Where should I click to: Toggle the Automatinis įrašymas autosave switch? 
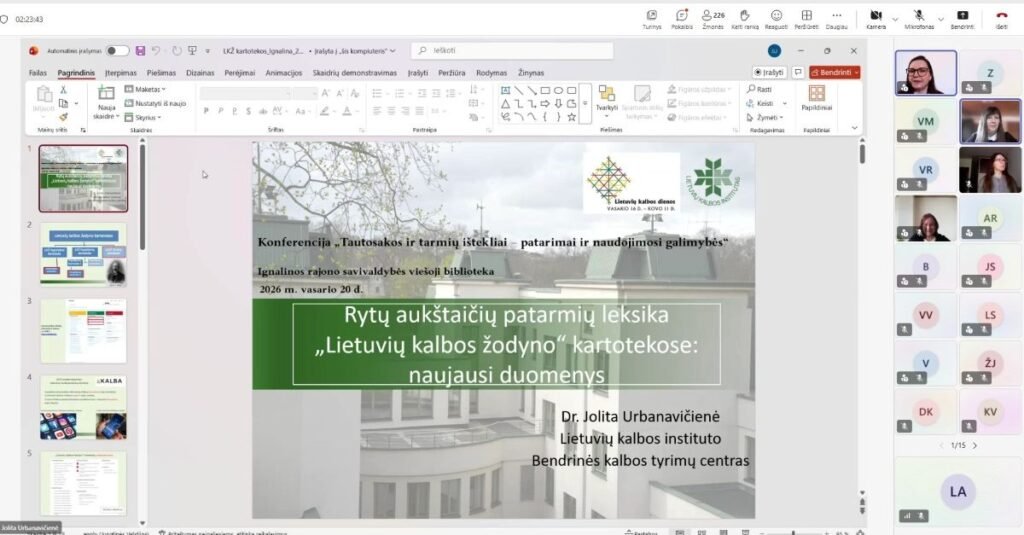click(x=117, y=50)
